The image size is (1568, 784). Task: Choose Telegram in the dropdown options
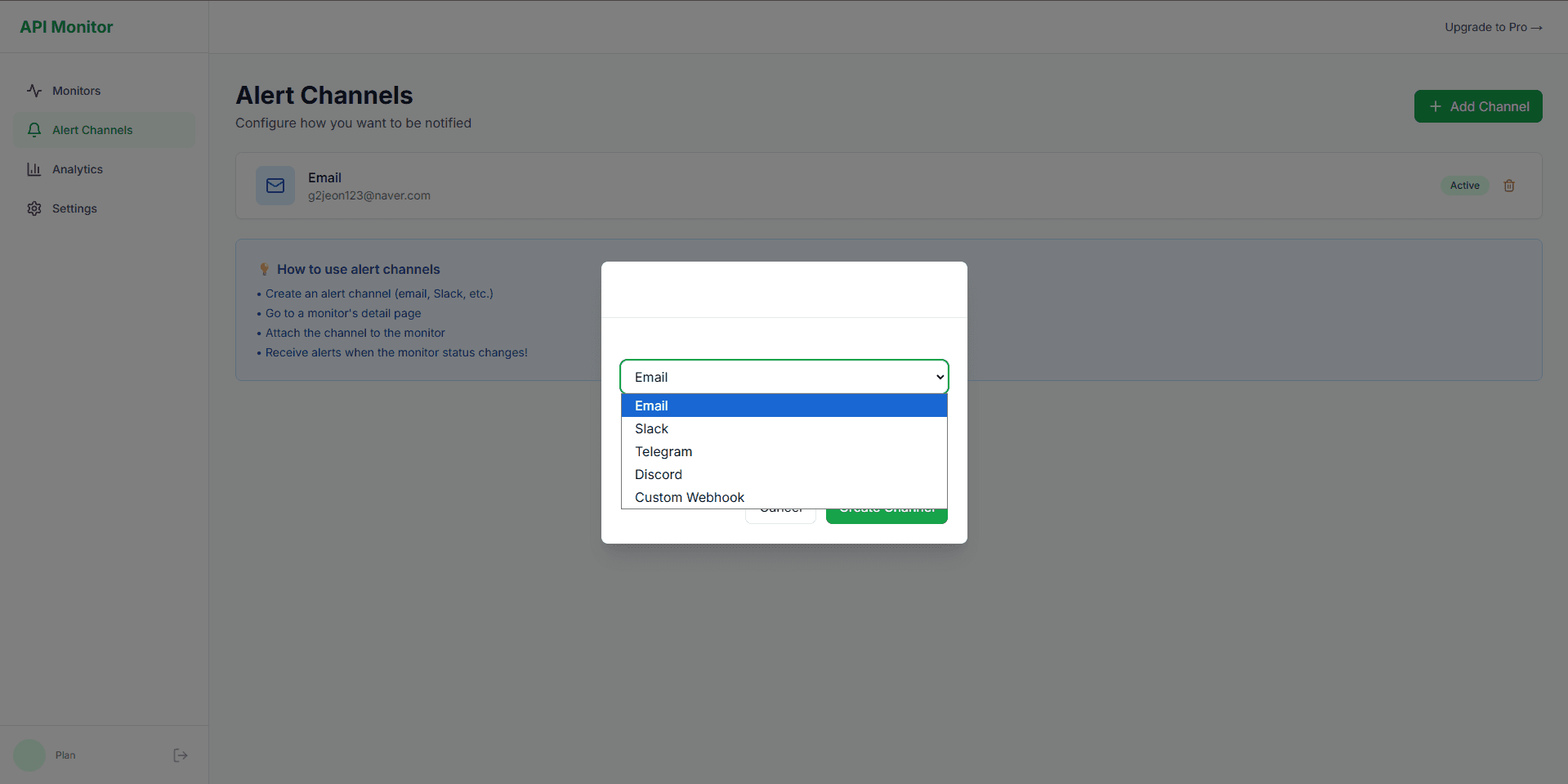coord(663,451)
